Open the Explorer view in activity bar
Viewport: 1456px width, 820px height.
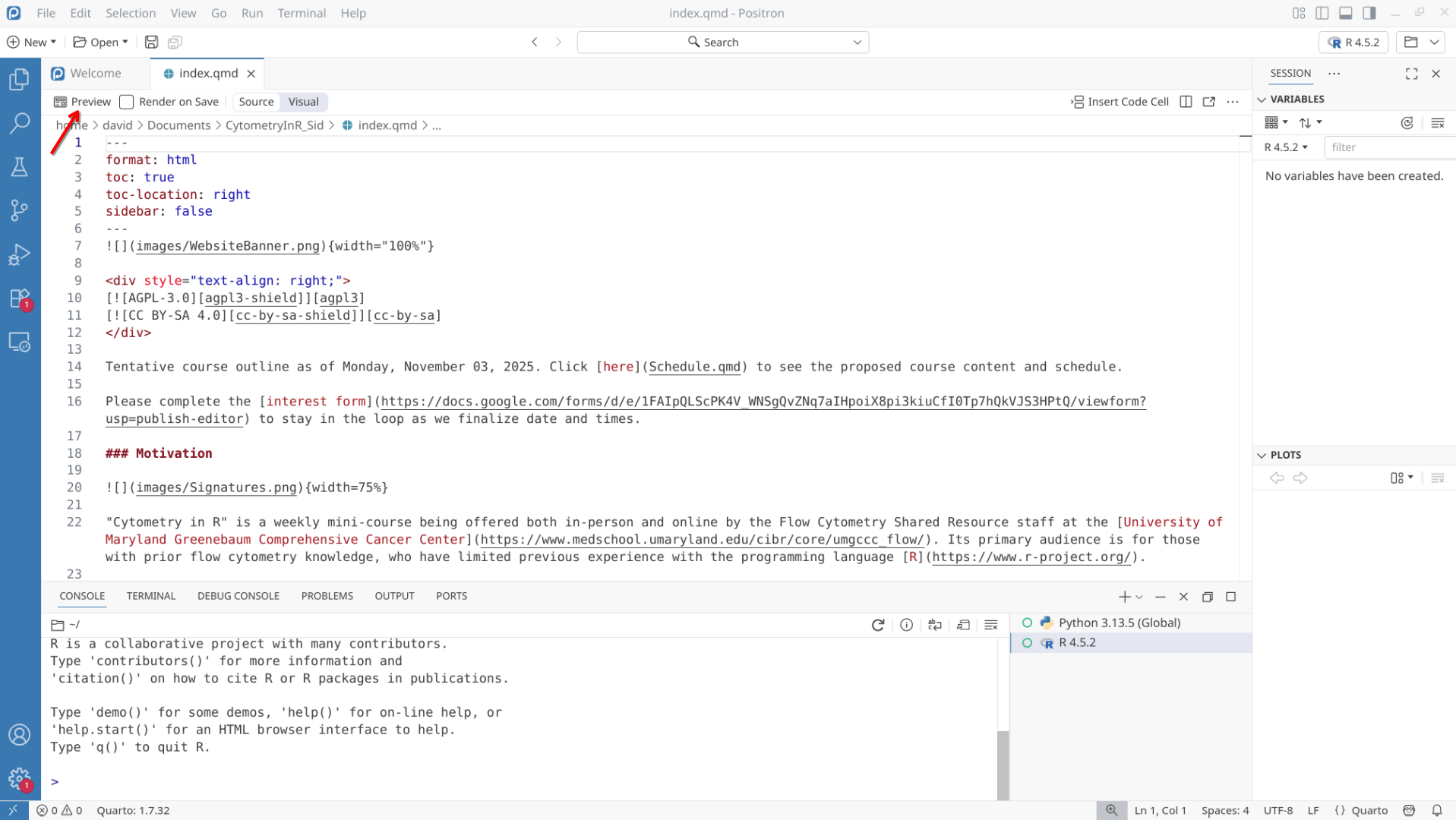[20, 80]
